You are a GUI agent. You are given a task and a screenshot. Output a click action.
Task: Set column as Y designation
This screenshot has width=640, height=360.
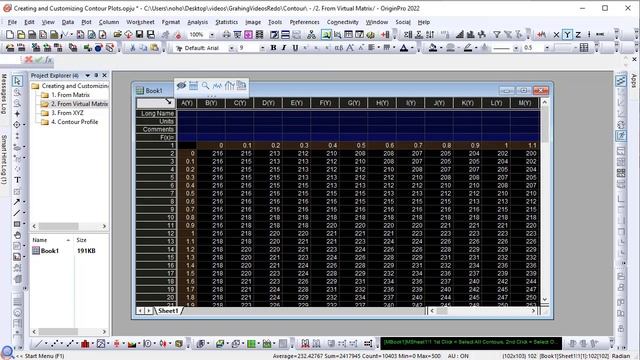tap(567, 35)
